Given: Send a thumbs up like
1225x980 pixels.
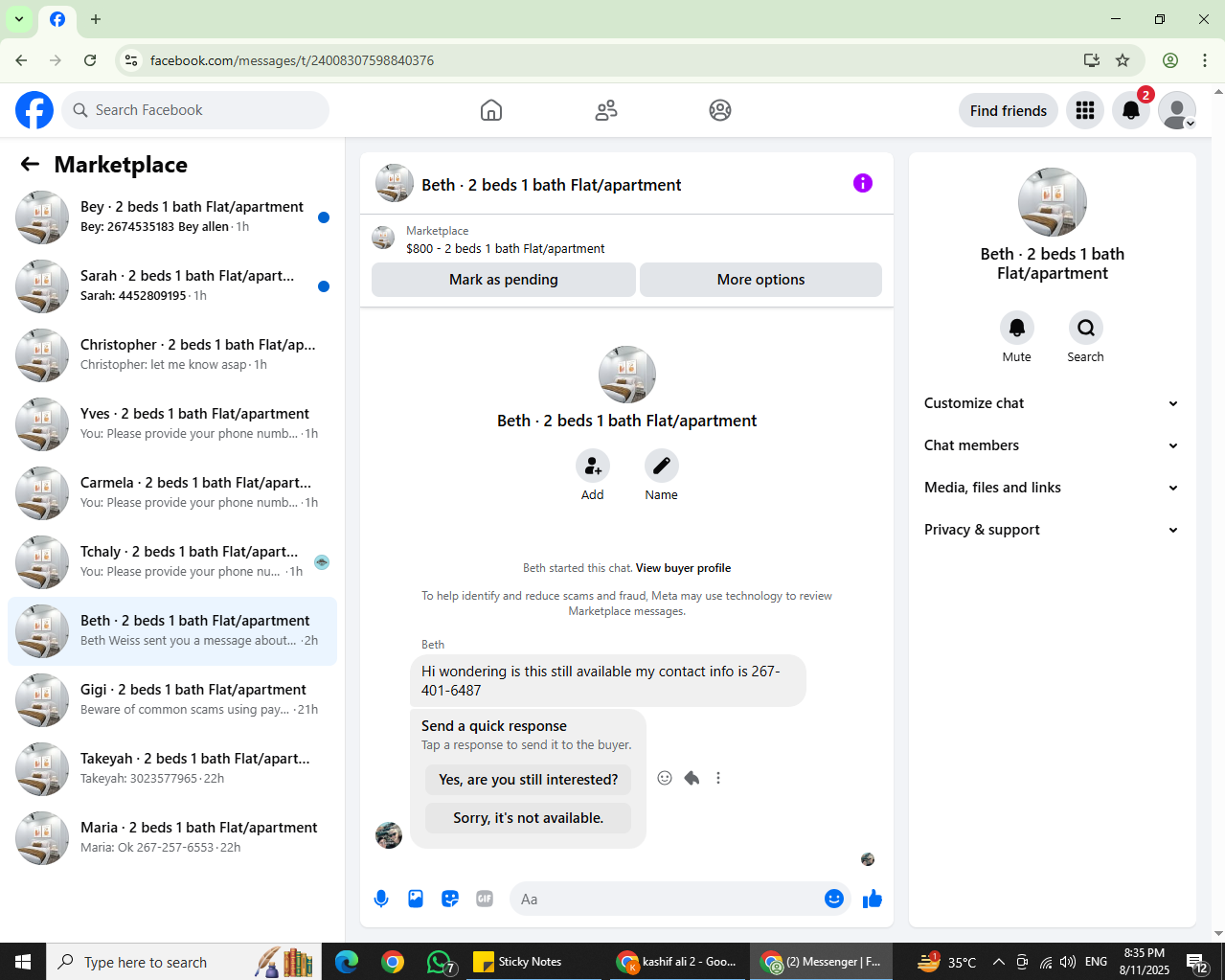Looking at the screenshot, I should pyautogui.click(x=873, y=899).
